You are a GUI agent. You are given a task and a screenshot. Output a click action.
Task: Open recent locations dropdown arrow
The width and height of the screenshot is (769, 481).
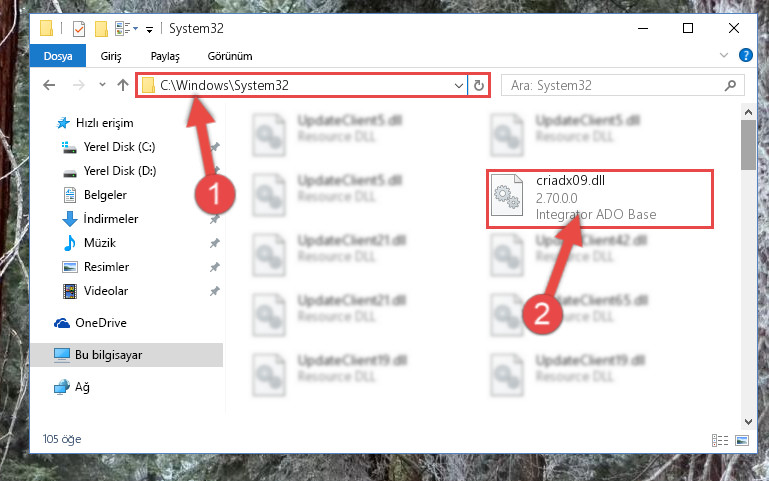(x=102, y=84)
